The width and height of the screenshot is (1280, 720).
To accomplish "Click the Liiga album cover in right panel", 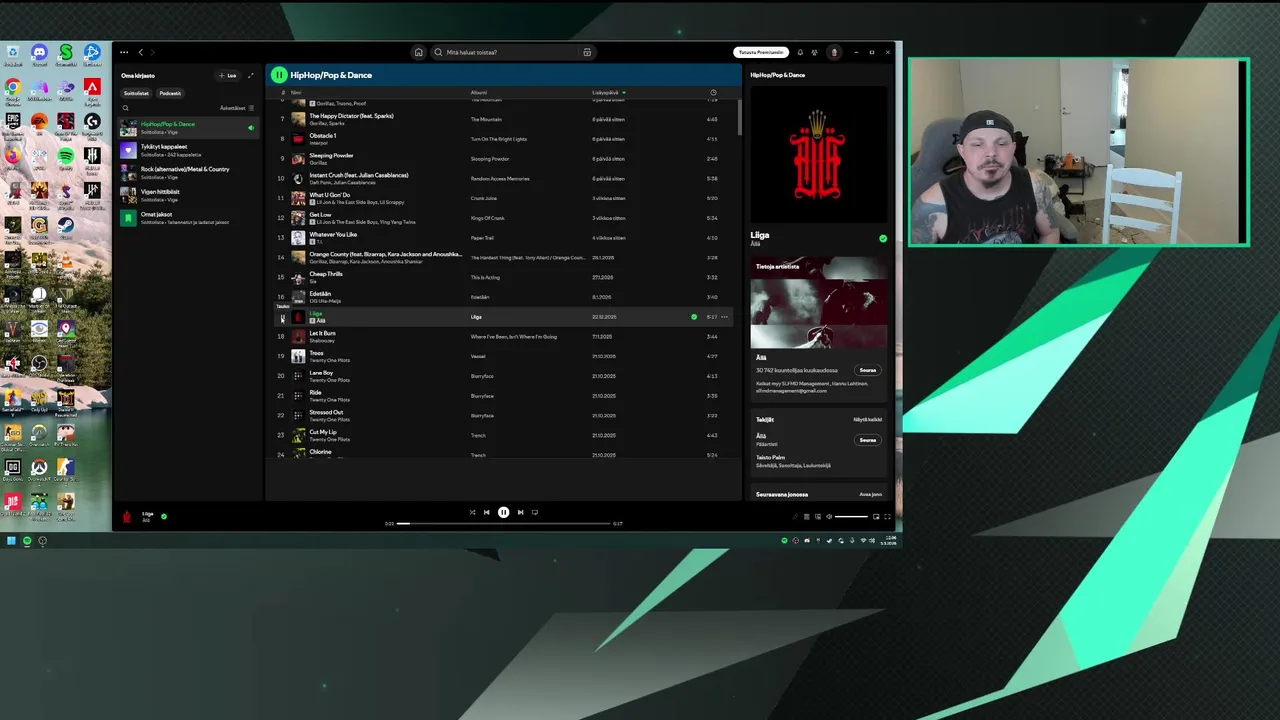I will click(819, 155).
